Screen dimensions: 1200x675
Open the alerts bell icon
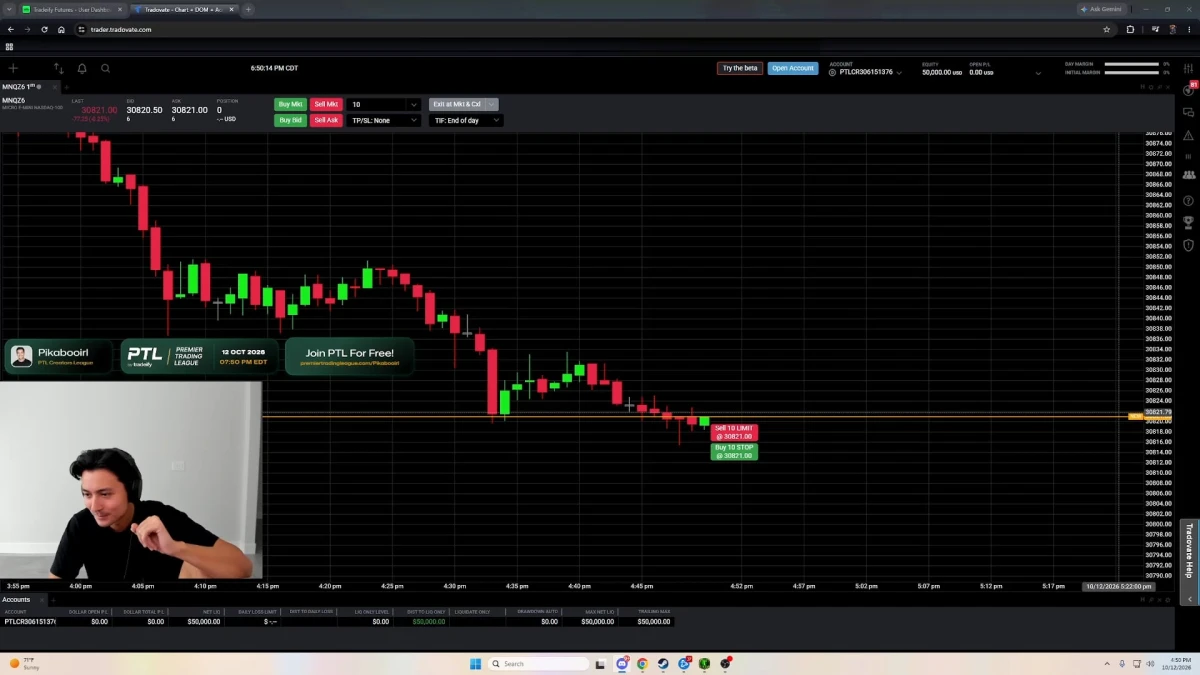click(x=82, y=68)
